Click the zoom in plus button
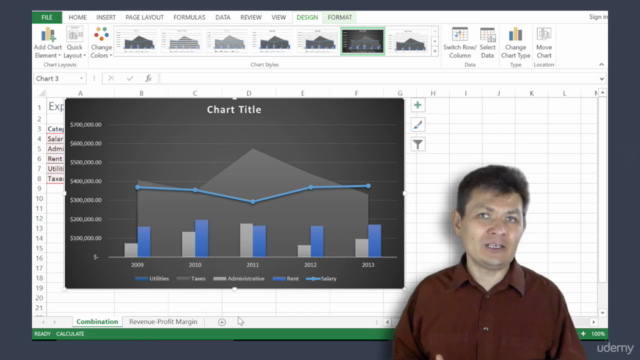This screenshot has width=640, height=360. 583,334
